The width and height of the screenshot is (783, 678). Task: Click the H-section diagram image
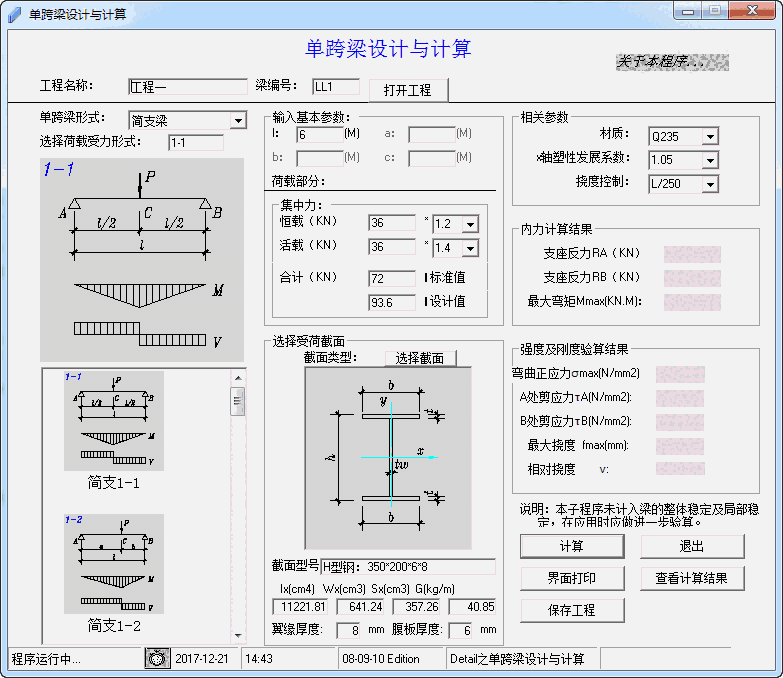tap(388, 458)
